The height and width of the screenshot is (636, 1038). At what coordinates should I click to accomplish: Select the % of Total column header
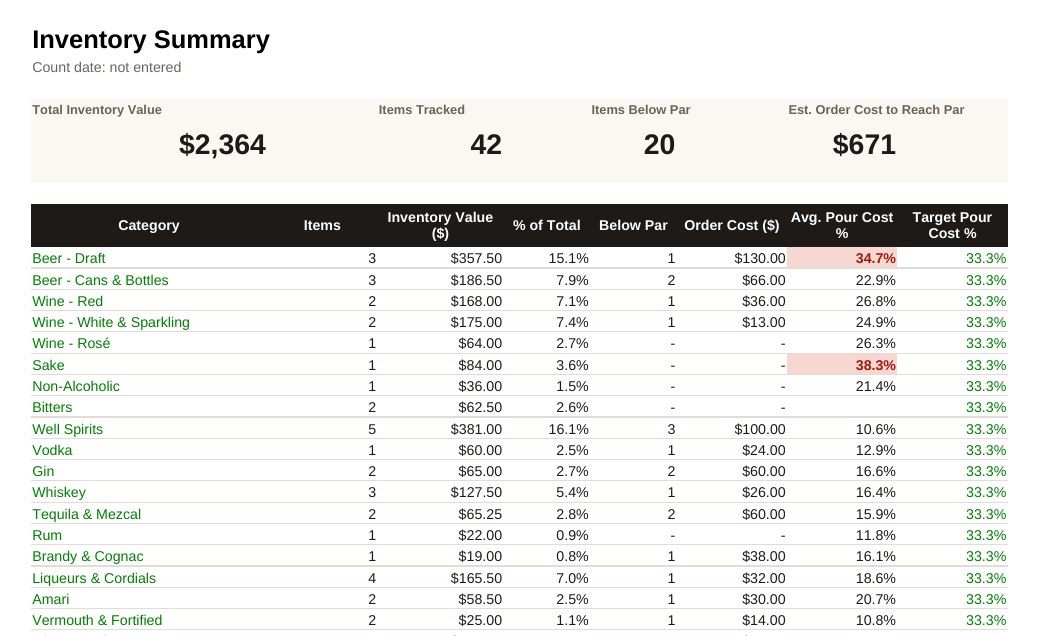[547, 226]
